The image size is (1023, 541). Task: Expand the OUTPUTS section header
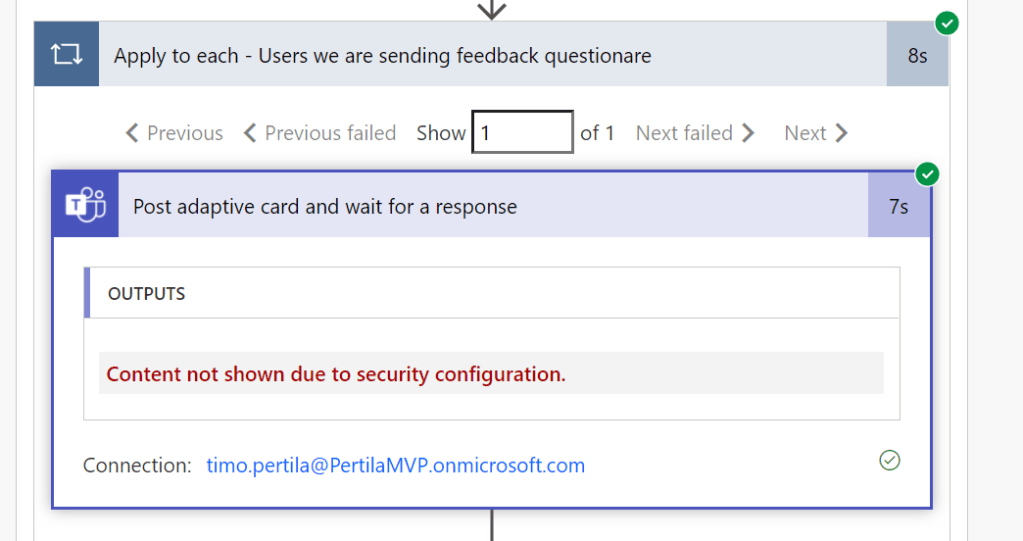(147, 293)
